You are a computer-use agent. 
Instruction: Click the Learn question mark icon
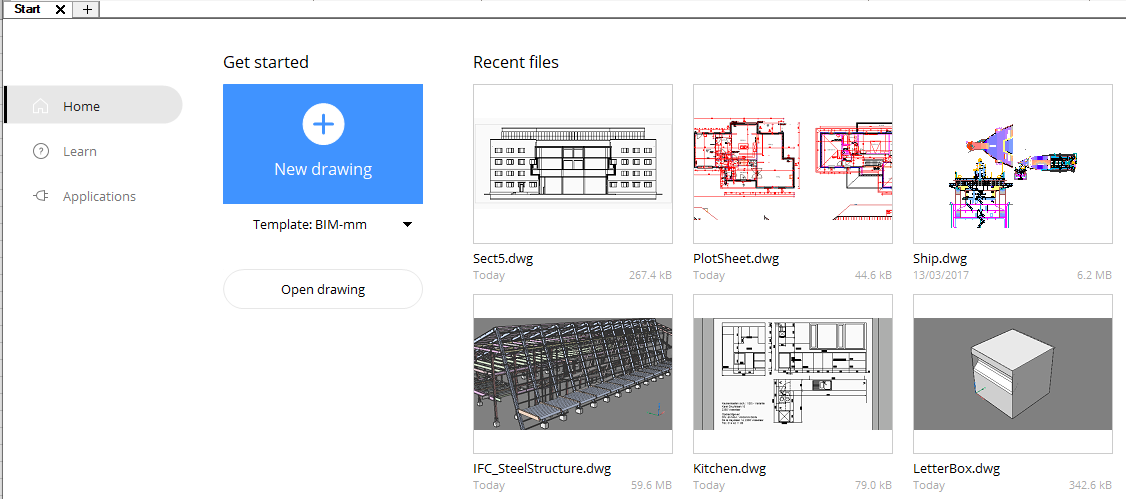pyautogui.click(x=41, y=151)
